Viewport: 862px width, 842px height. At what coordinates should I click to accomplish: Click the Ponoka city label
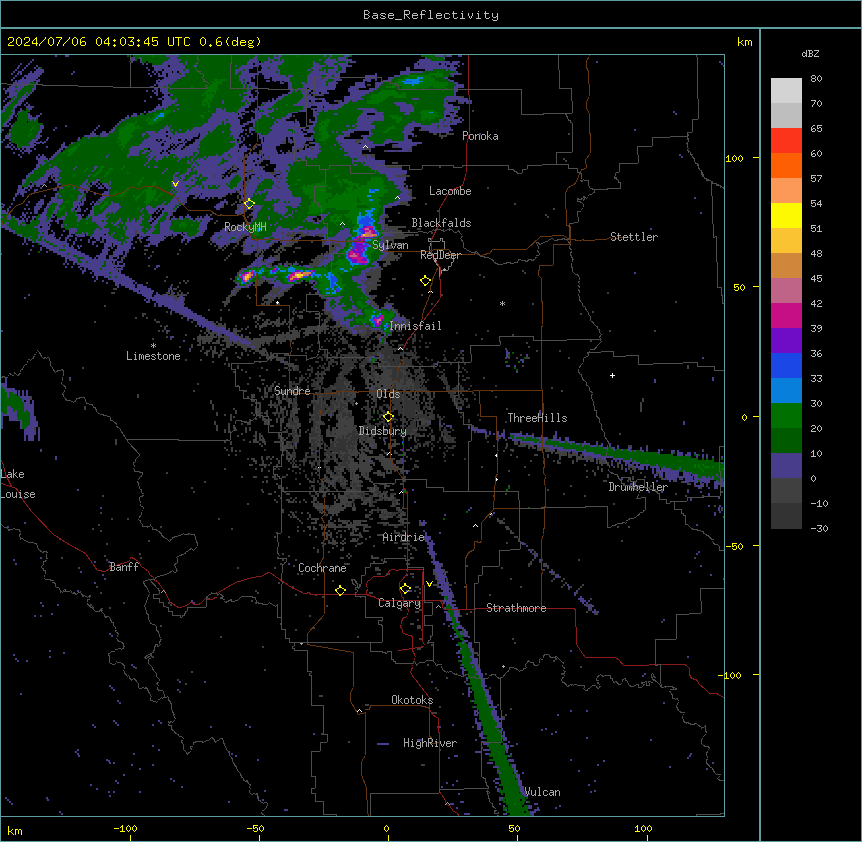coord(480,136)
